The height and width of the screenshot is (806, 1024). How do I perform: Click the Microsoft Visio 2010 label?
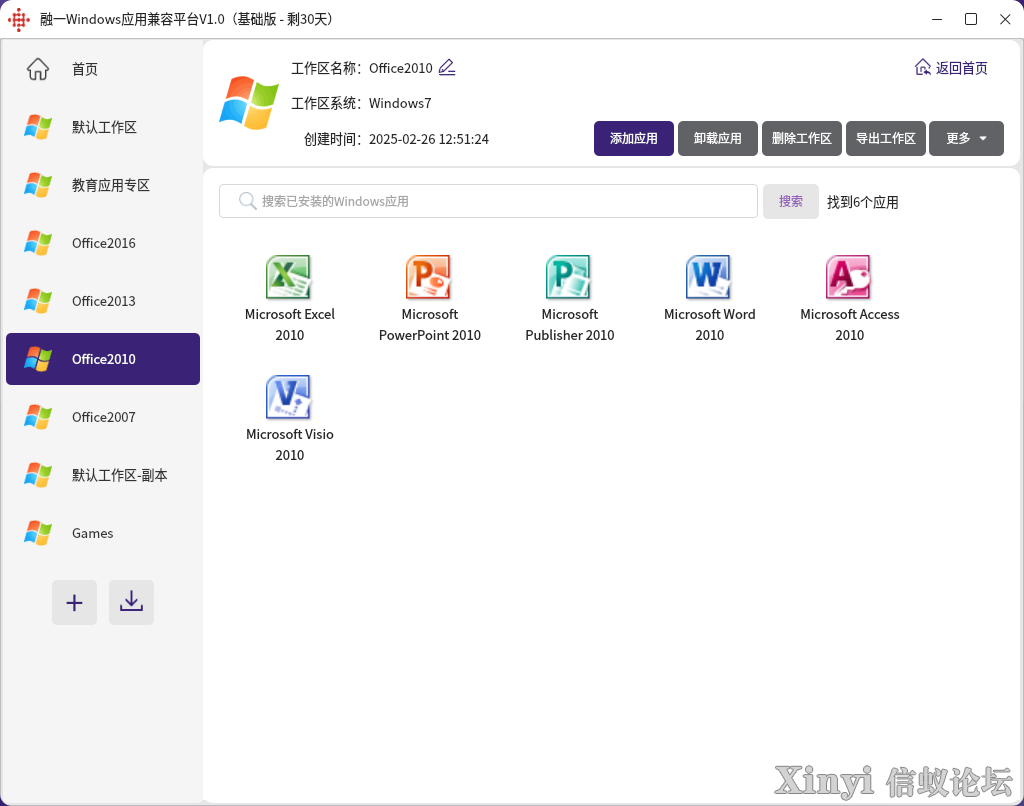point(289,445)
